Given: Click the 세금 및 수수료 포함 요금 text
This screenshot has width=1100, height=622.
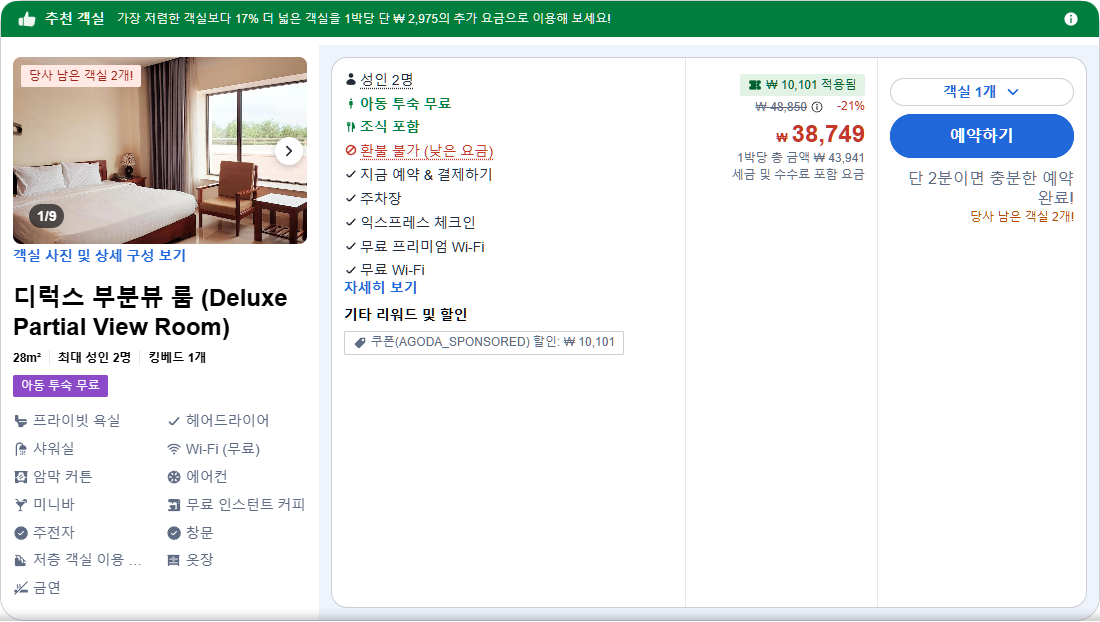Looking at the screenshot, I should pos(798,174).
